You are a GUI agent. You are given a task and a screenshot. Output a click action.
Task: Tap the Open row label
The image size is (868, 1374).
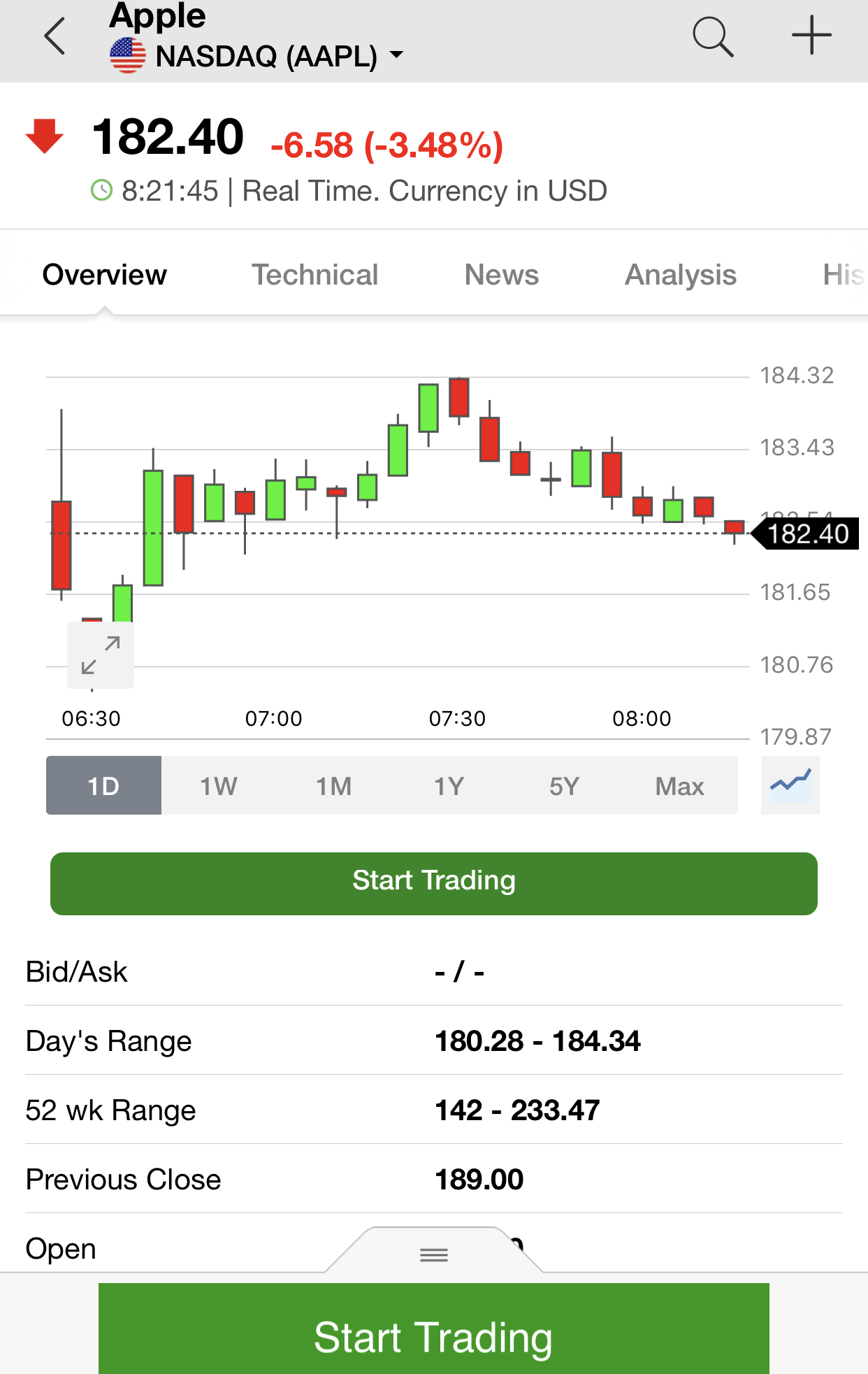61,1249
